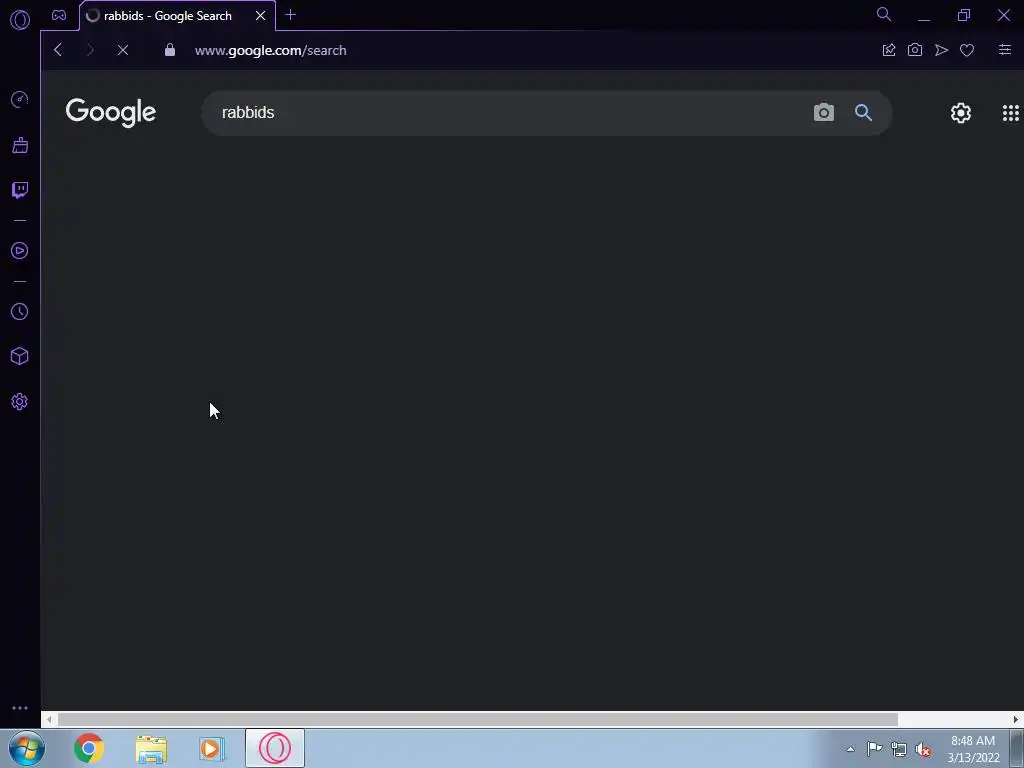Search by image camera icon
1024x768 pixels.
pyautogui.click(x=824, y=112)
